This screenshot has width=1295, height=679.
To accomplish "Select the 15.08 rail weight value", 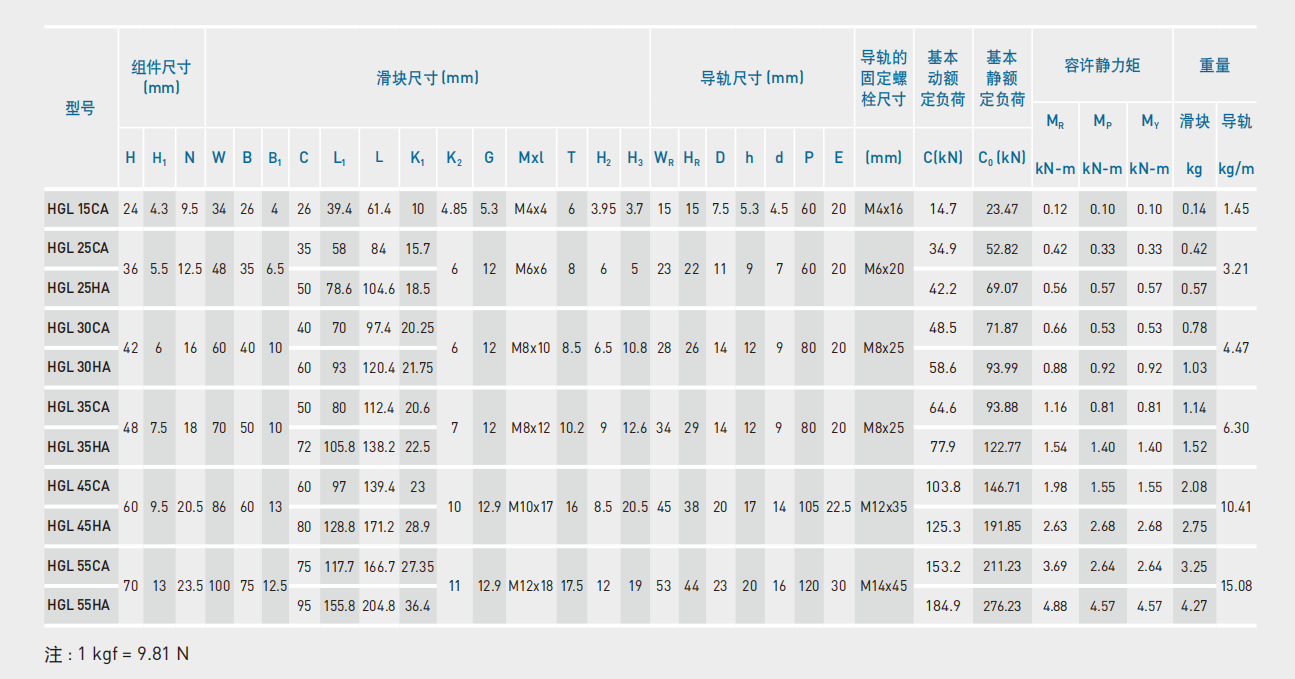I will [x=1236, y=585].
